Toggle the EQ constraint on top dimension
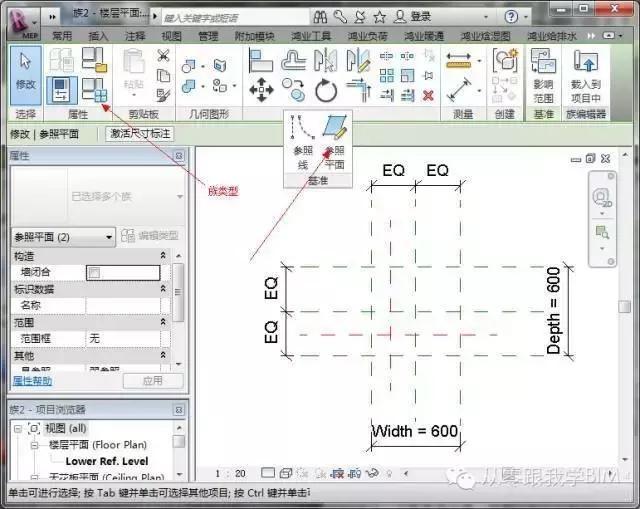The image size is (640, 509). coord(393,171)
